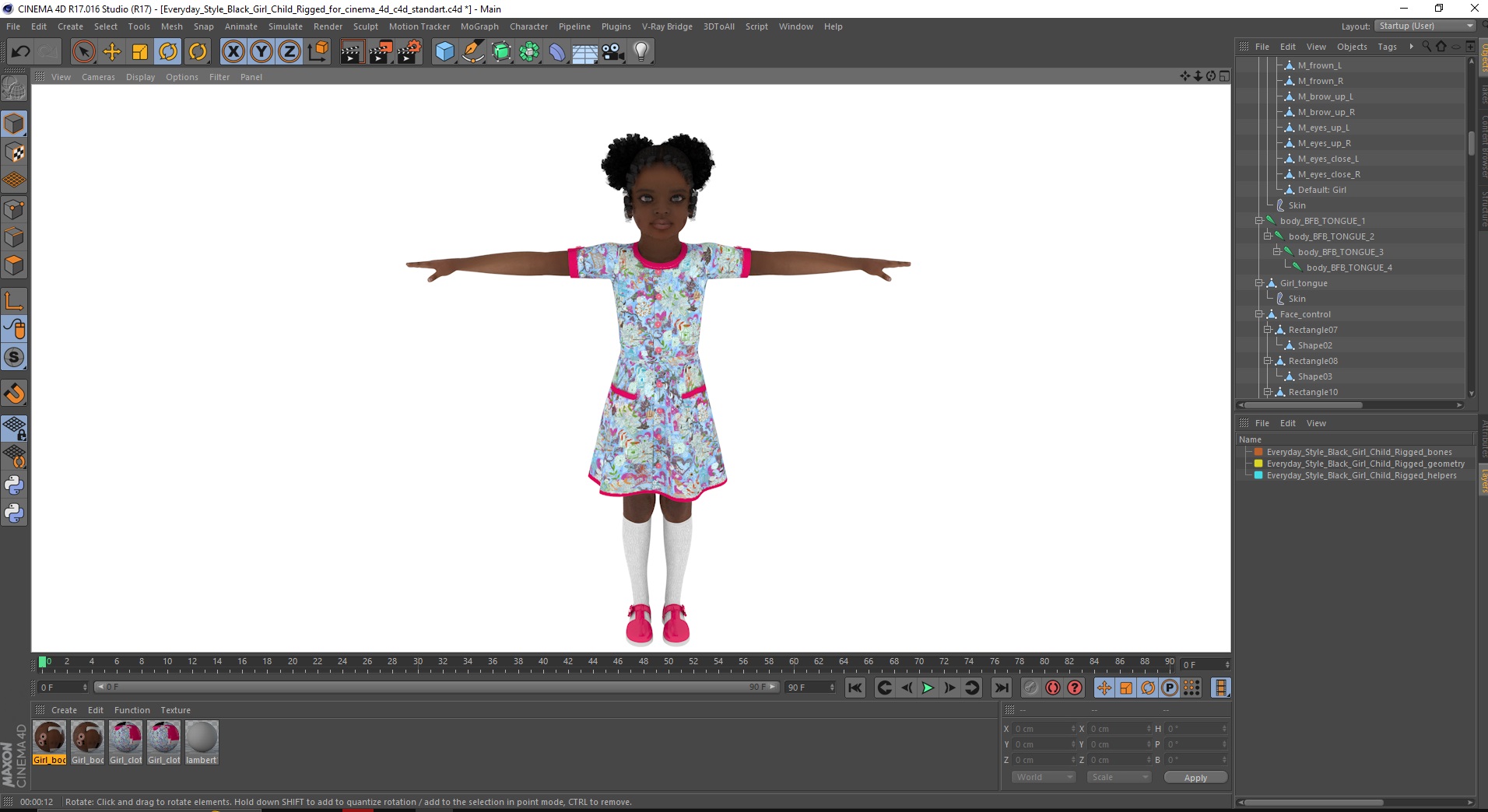Image resolution: width=1488 pixels, height=812 pixels.
Task: Toggle X axis lock
Action: (x=233, y=52)
